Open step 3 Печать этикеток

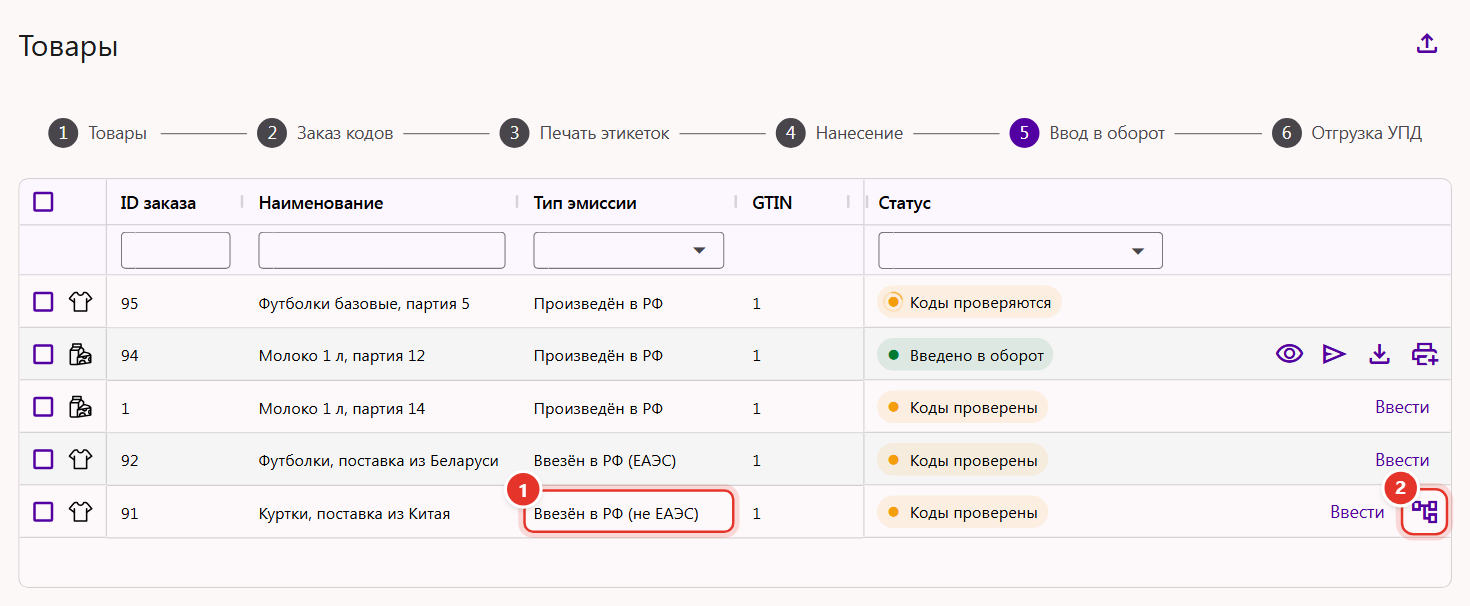click(x=584, y=133)
